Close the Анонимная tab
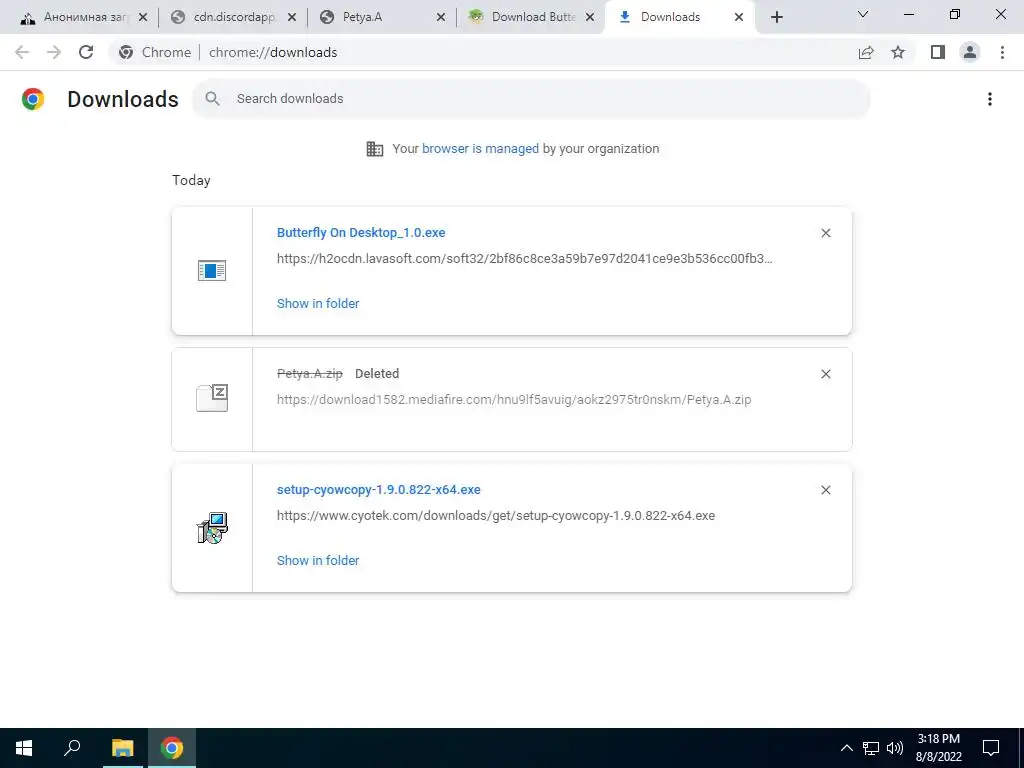This screenshot has width=1024, height=768. click(143, 18)
